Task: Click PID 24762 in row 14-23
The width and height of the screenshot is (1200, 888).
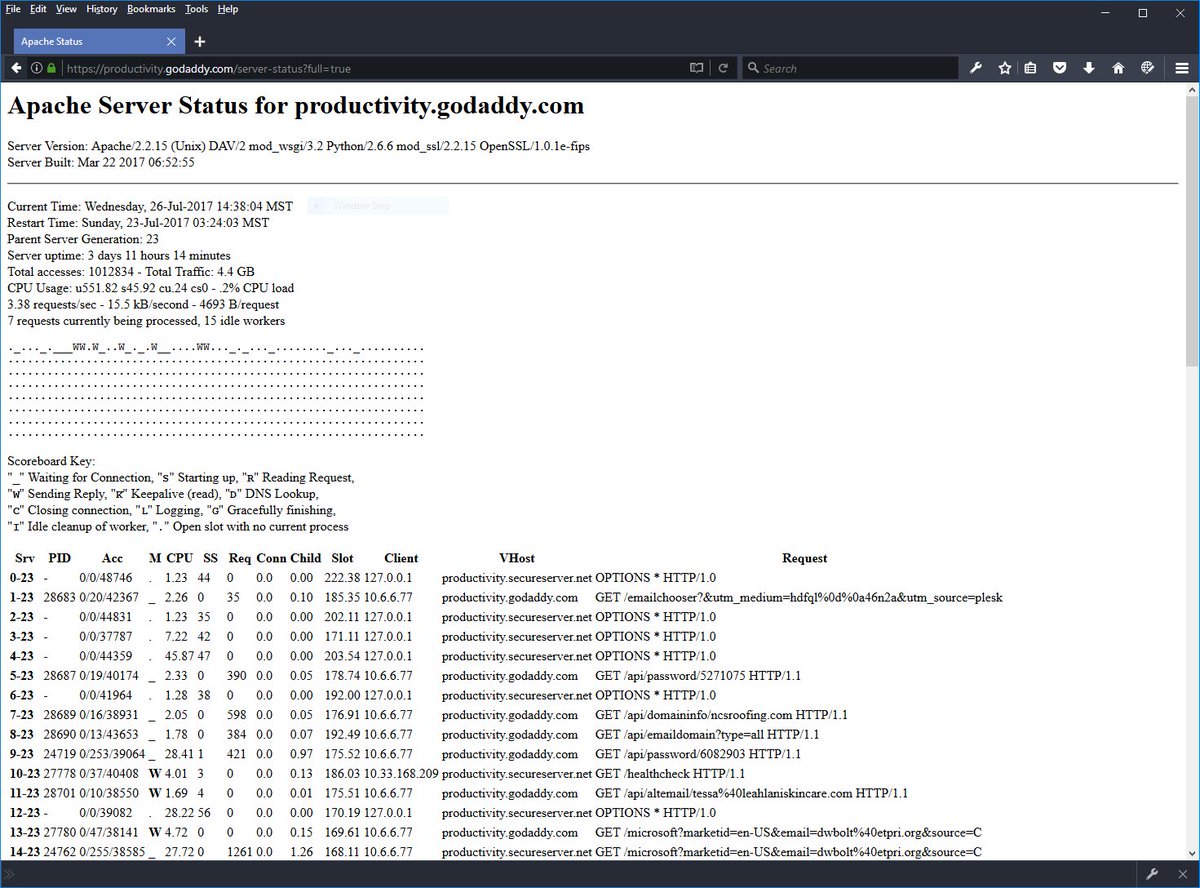Action: [59, 851]
